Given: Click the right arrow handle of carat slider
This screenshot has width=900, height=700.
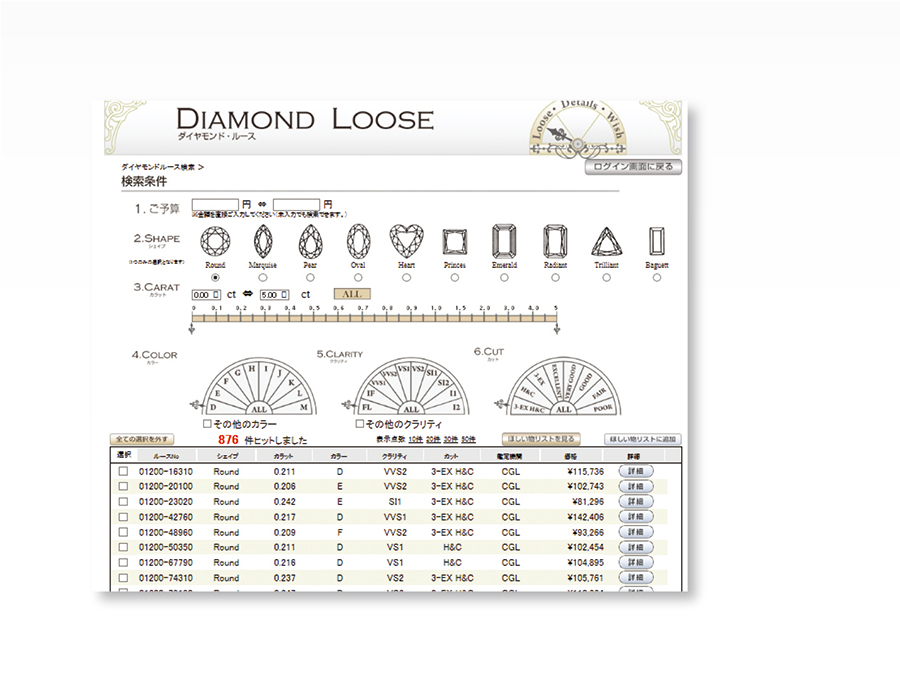Looking at the screenshot, I should pyautogui.click(x=556, y=328).
